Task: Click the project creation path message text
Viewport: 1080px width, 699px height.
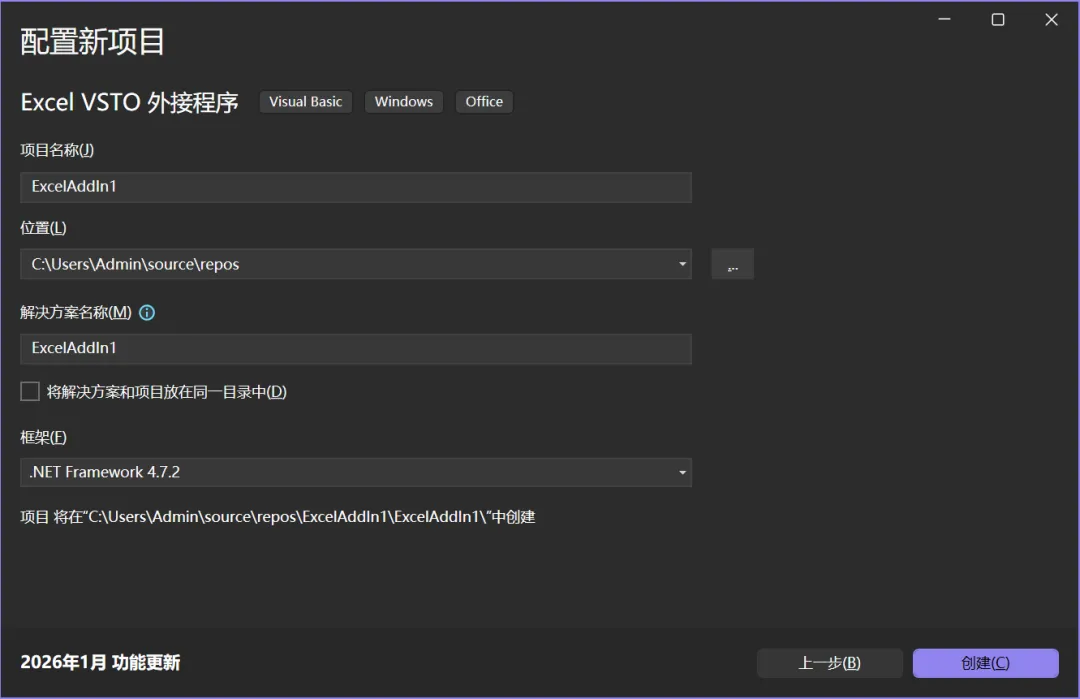Action: (x=278, y=517)
